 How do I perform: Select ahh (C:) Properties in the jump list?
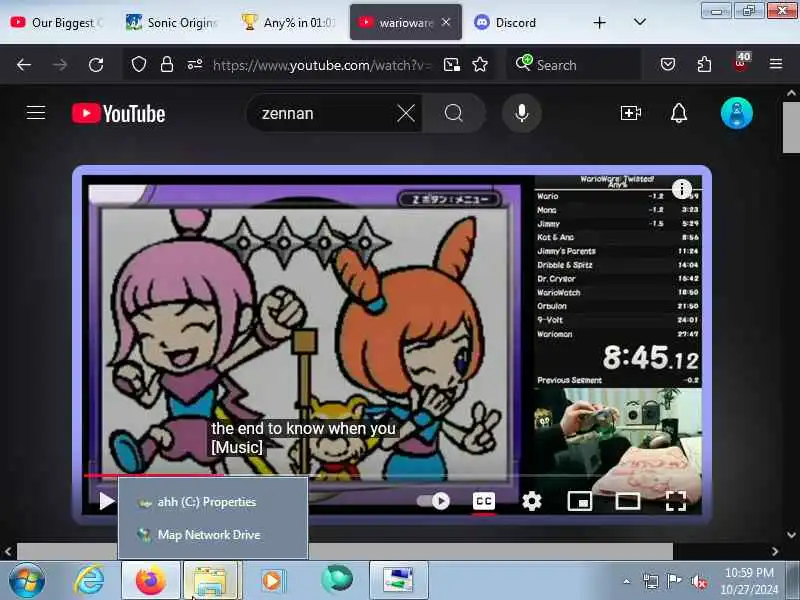click(213, 503)
